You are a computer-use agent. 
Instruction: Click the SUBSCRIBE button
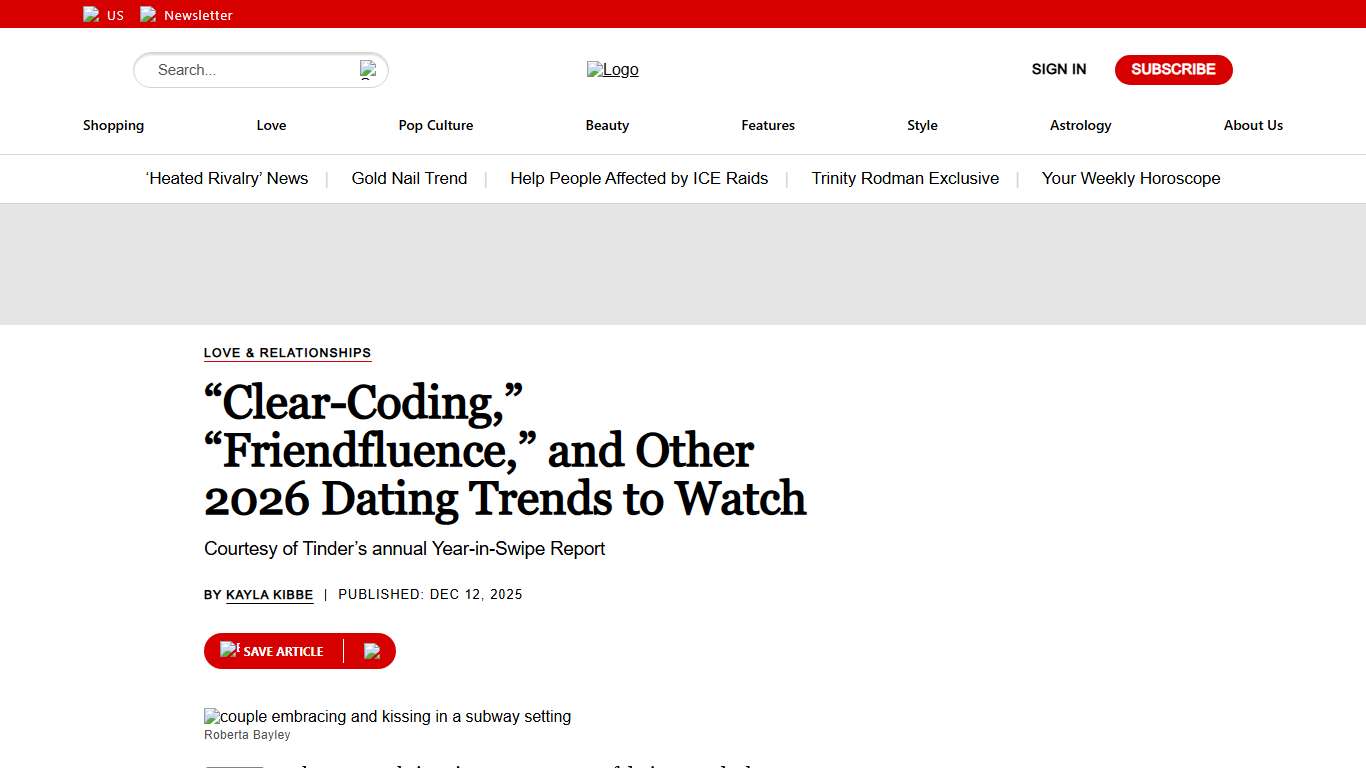pyautogui.click(x=1173, y=69)
